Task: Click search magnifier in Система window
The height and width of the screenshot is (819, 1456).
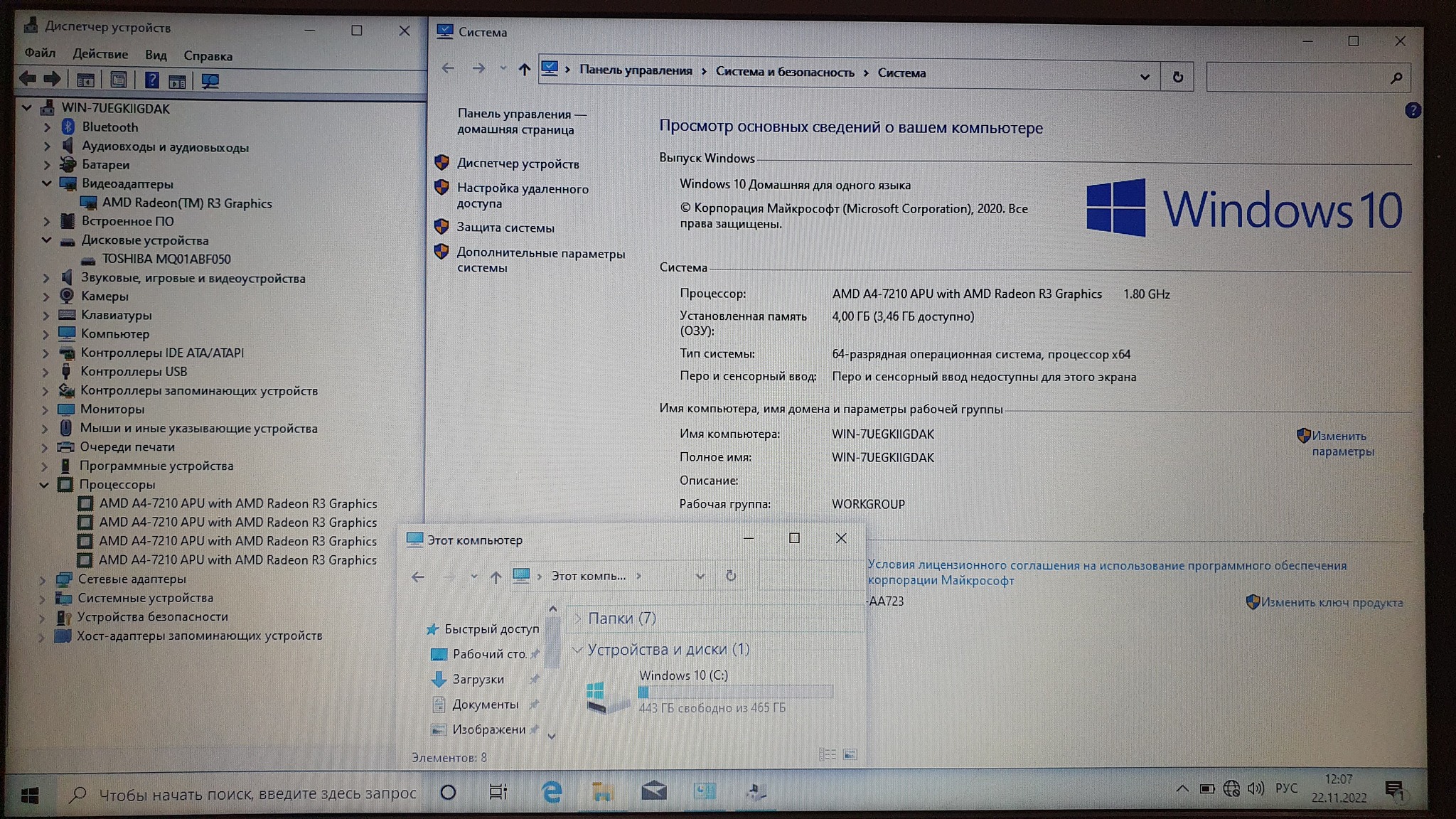Action: pyautogui.click(x=1396, y=77)
